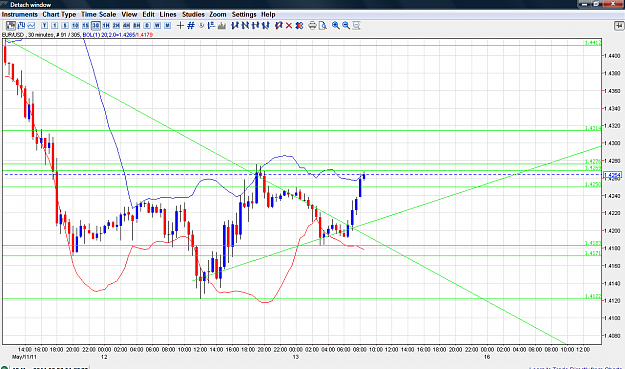Screen dimensions: 625x369
Task: Click the green 1.4250 level label
Action: 593,184
